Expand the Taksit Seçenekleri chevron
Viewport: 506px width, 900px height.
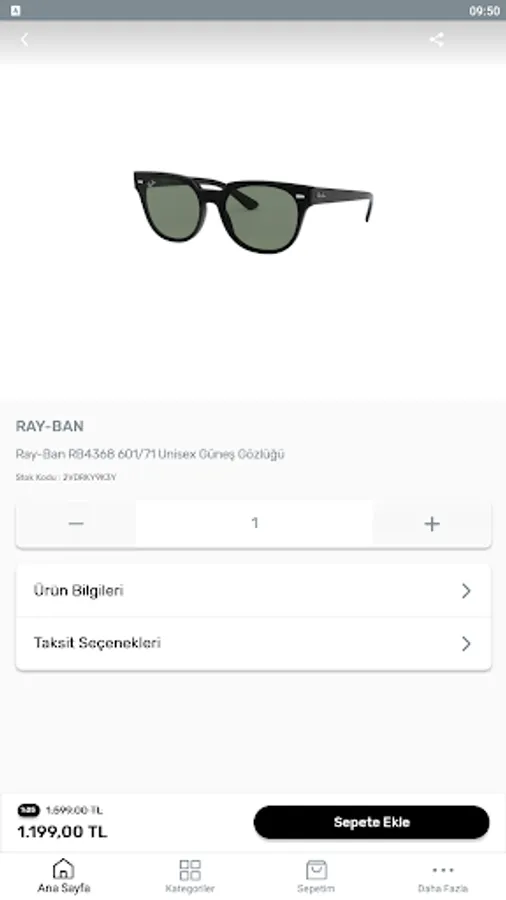tap(466, 643)
